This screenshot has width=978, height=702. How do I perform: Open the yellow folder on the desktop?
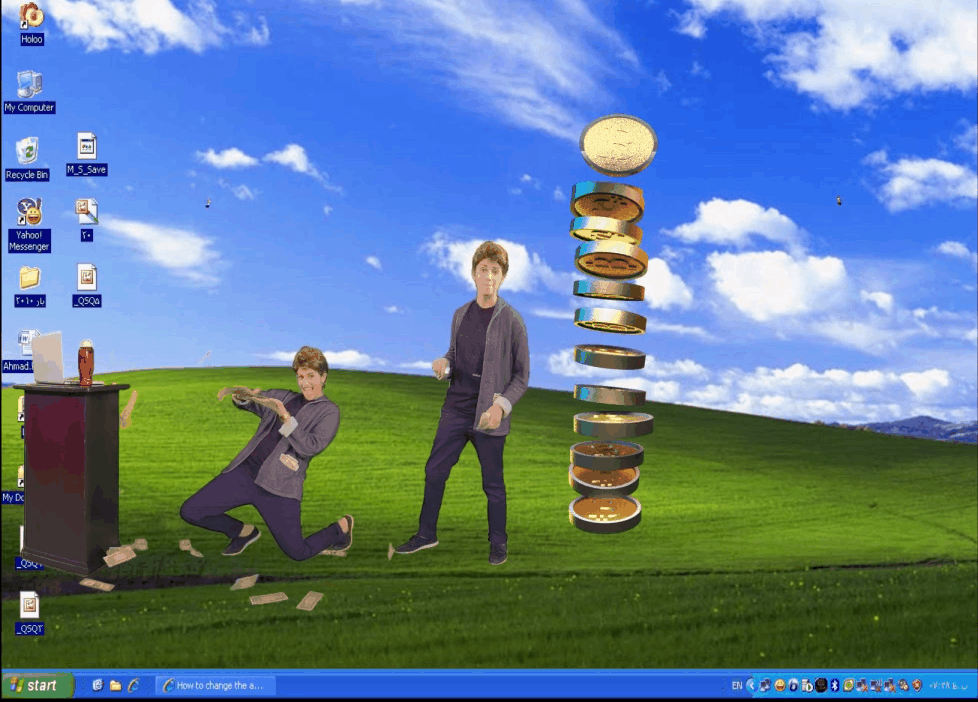[x=29, y=278]
